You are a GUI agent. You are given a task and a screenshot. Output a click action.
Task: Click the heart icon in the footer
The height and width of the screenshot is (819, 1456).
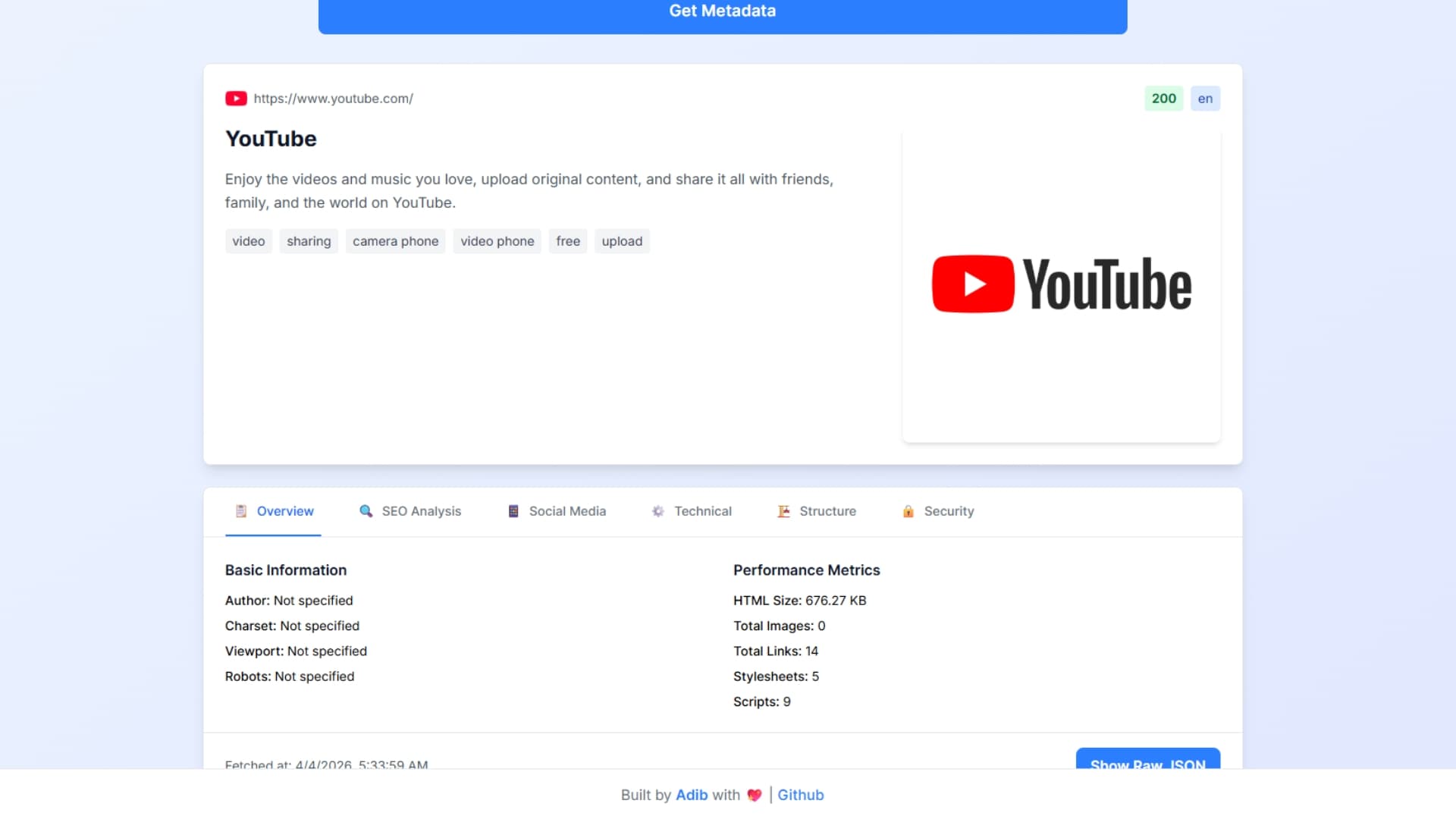[754, 795]
